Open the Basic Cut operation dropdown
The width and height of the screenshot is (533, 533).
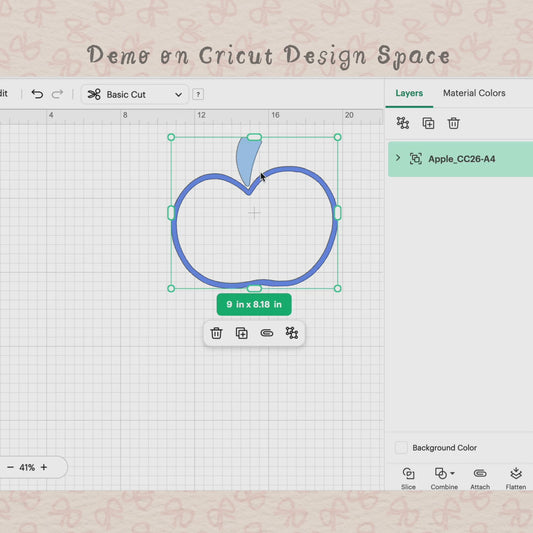(x=135, y=94)
